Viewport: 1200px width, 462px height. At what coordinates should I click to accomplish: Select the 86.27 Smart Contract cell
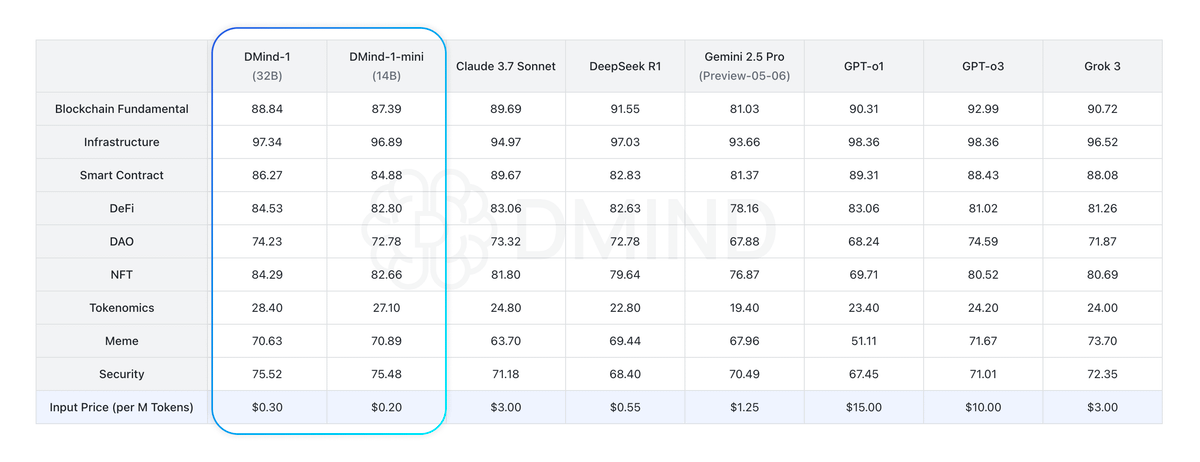point(267,175)
